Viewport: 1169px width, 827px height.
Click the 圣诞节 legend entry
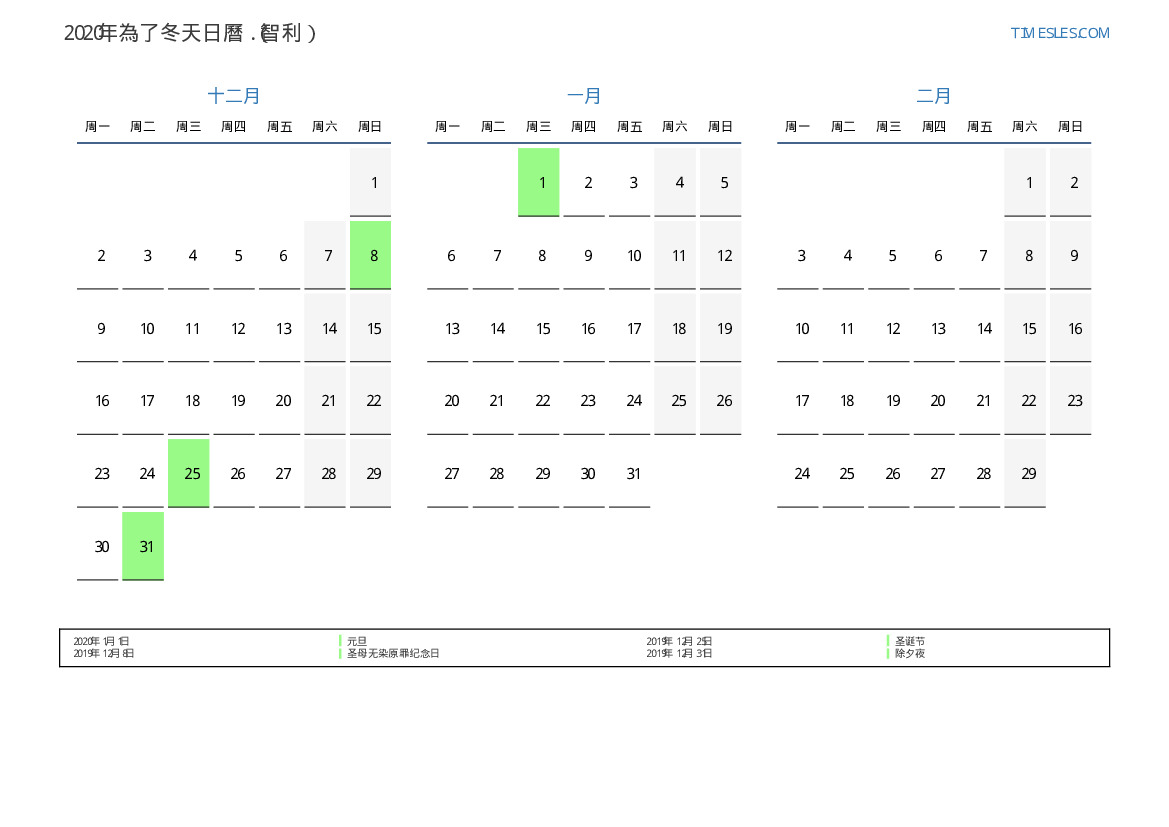click(910, 641)
